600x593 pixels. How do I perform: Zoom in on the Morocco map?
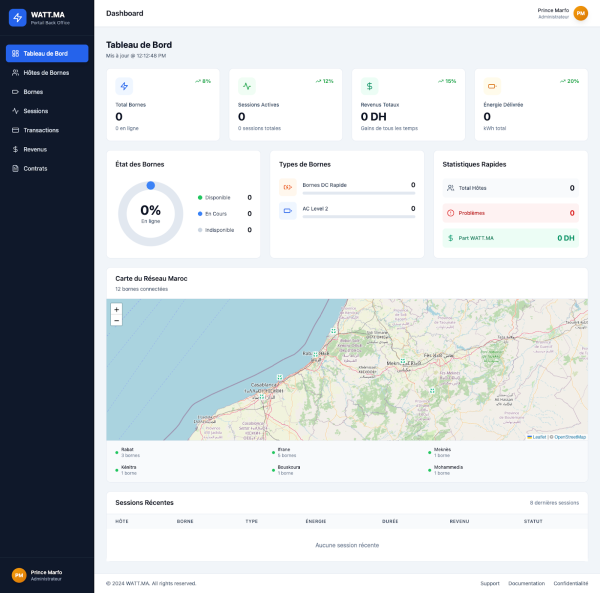pyautogui.click(x=117, y=310)
